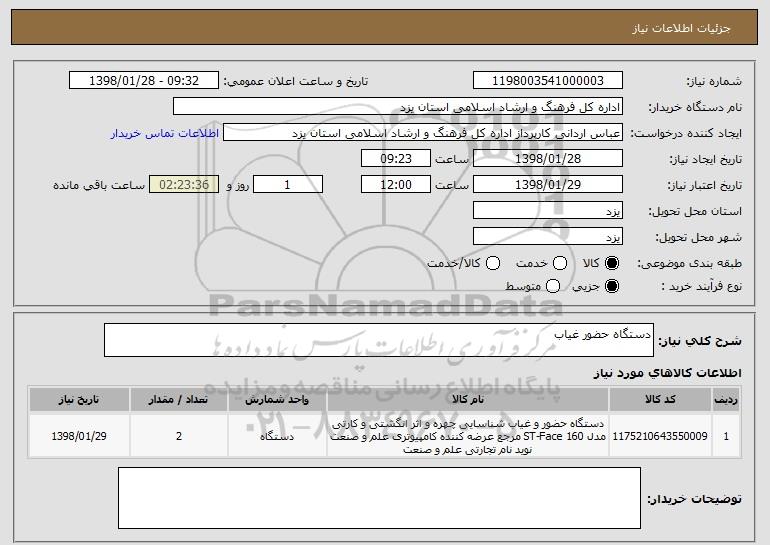Viewport: 770px width, 545px height.
Task: Select the کالا radio button
Action: [612, 263]
